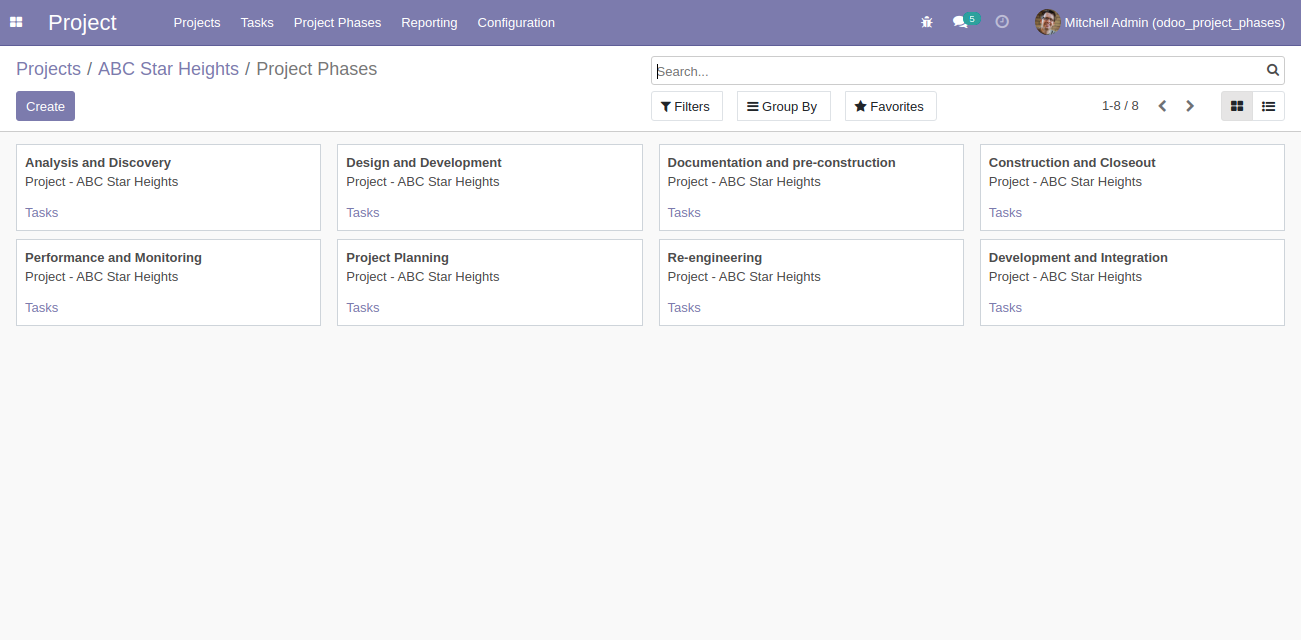Click the Create button

[x=45, y=106]
